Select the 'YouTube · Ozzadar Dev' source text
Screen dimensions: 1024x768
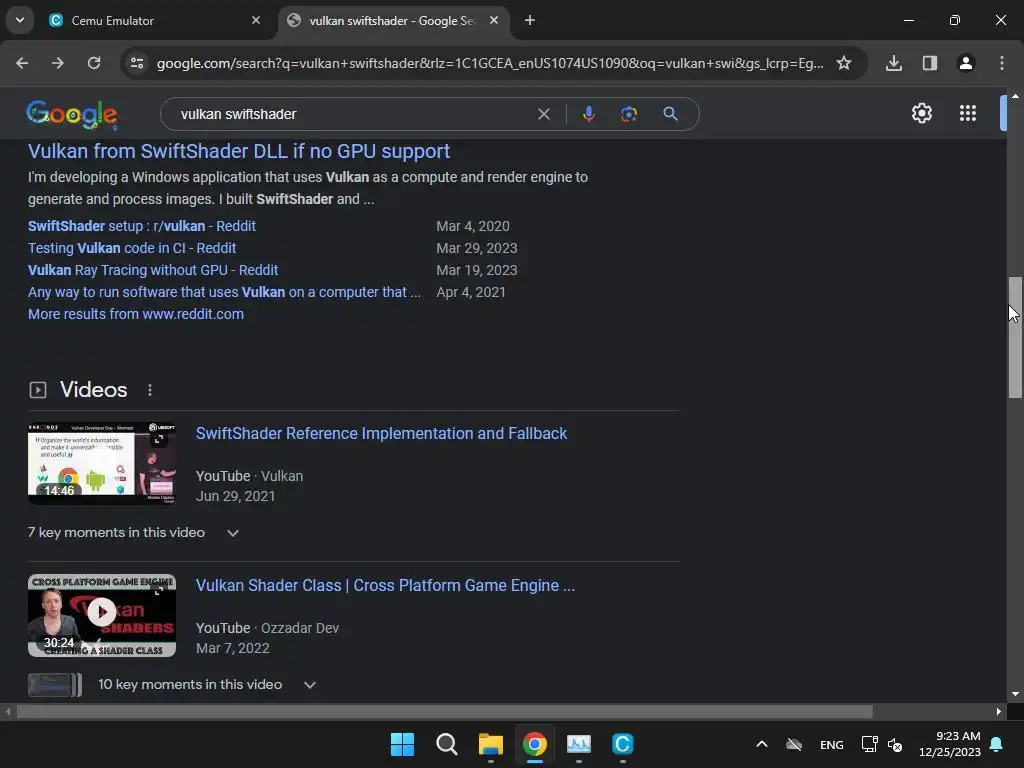tap(267, 628)
